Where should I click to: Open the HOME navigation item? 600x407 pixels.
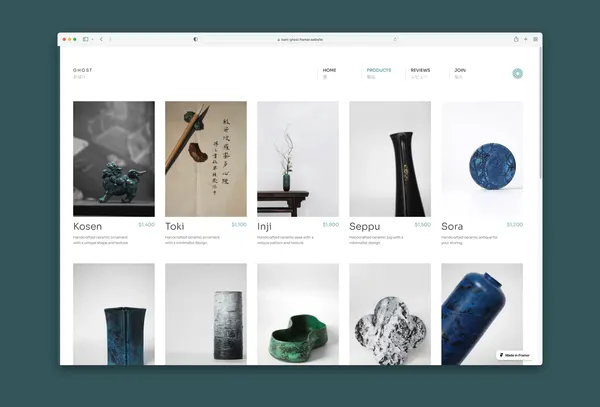point(329,73)
